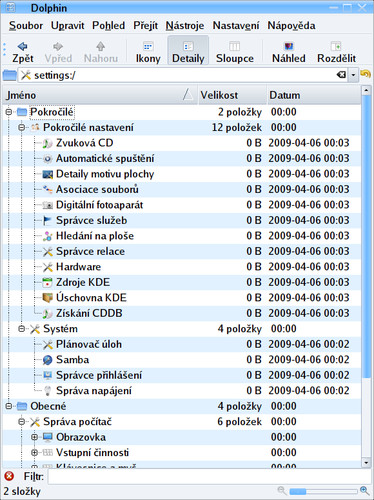Collapse the Správa počítač group
The image size is (374, 500).
pyautogui.click(x=22, y=422)
